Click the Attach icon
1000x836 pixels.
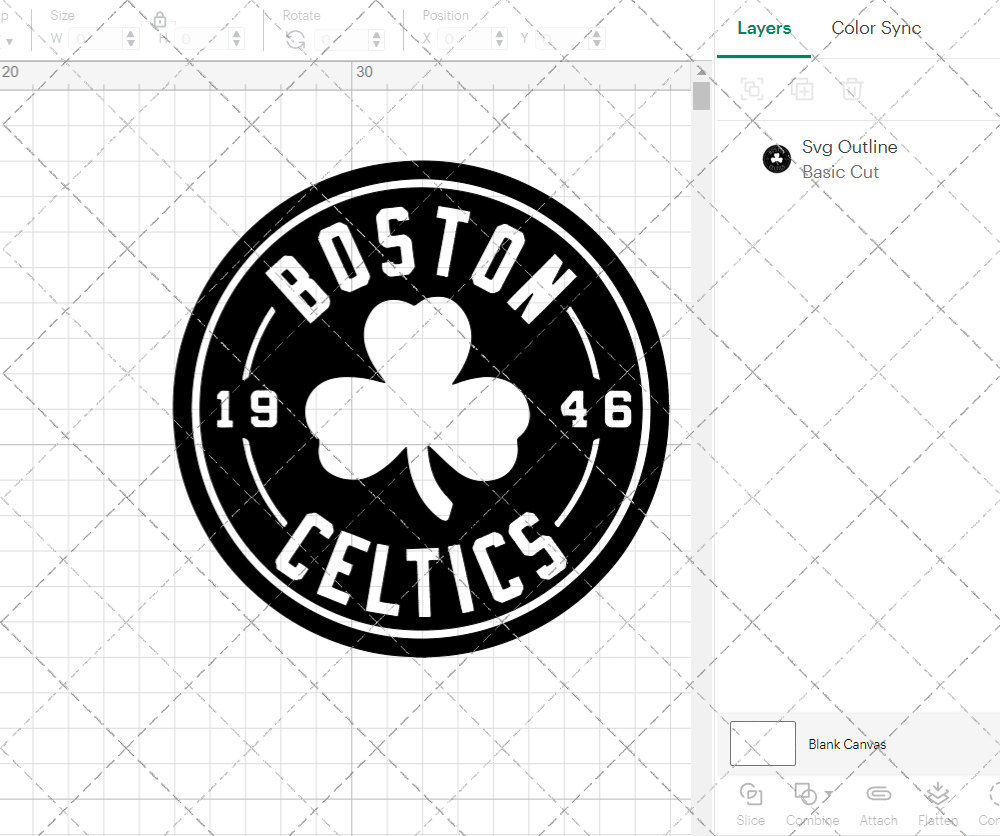pyautogui.click(x=878, y=800)
